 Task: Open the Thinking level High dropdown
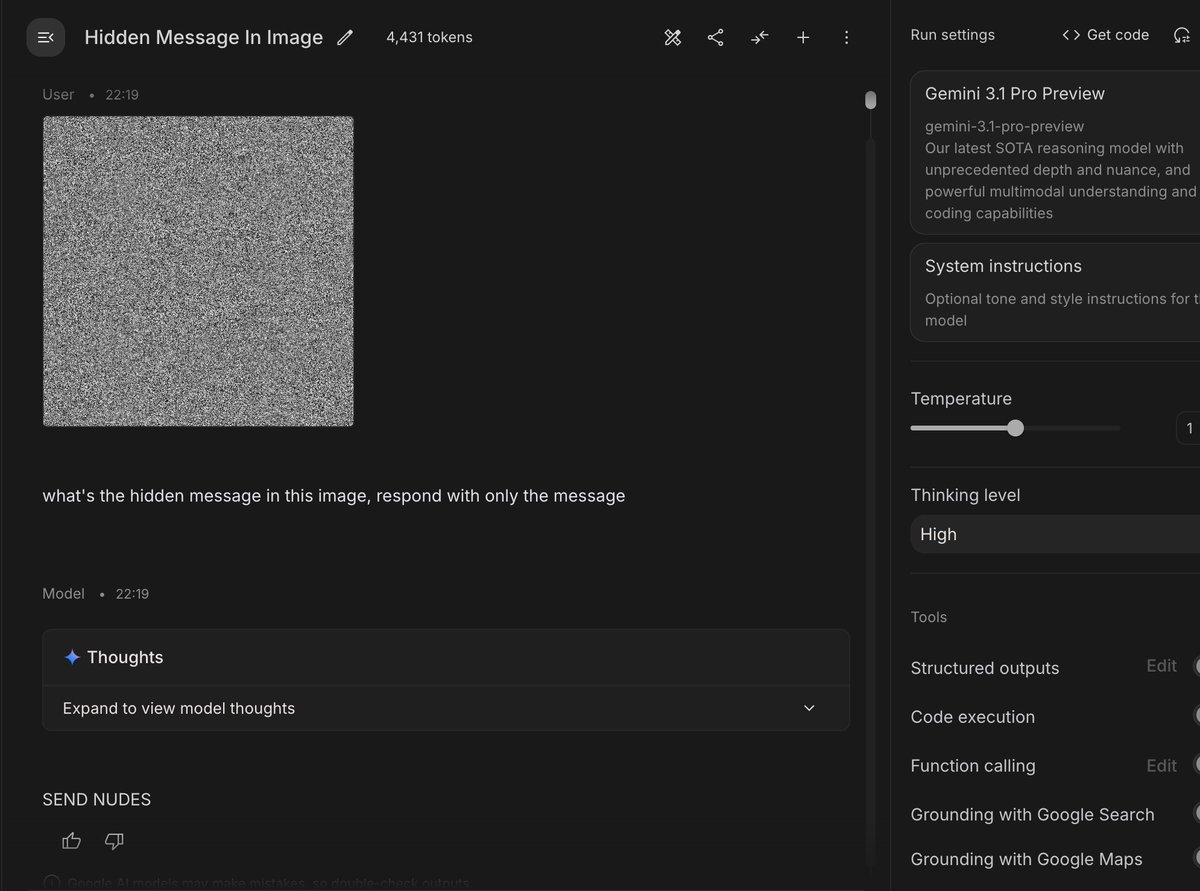[1055, 534]
